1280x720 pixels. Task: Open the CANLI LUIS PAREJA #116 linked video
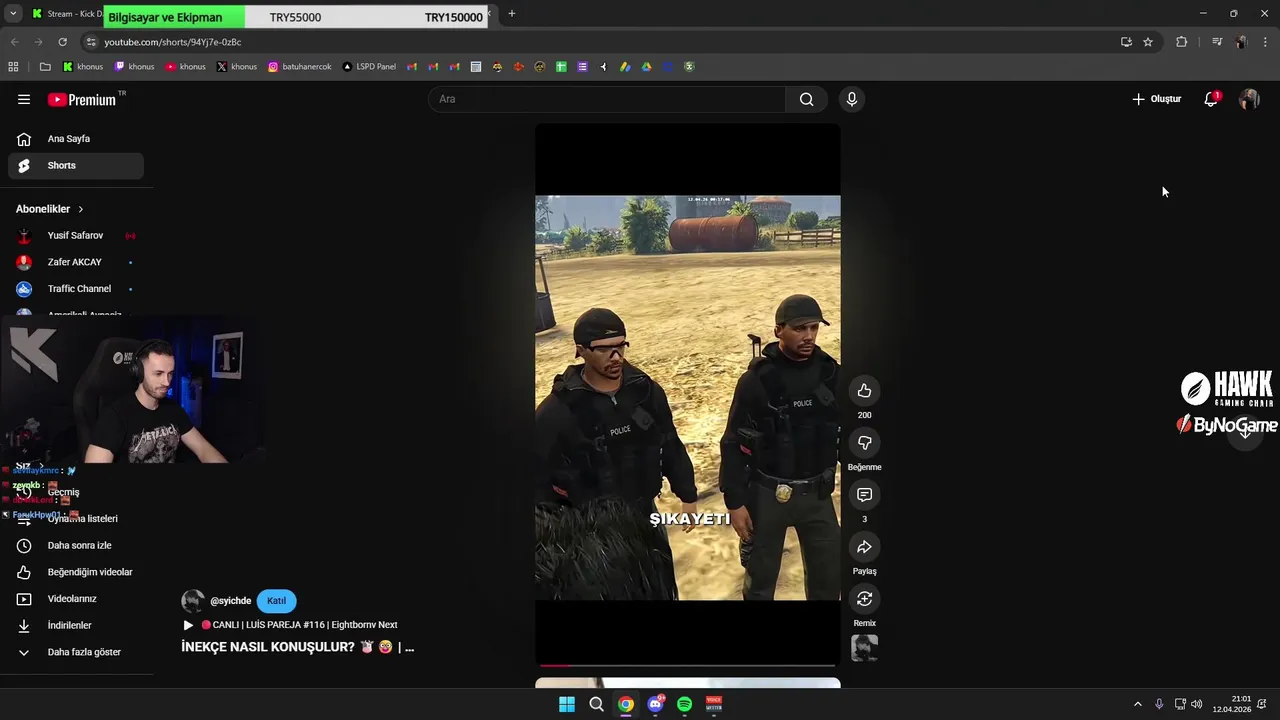pos(290,625)
